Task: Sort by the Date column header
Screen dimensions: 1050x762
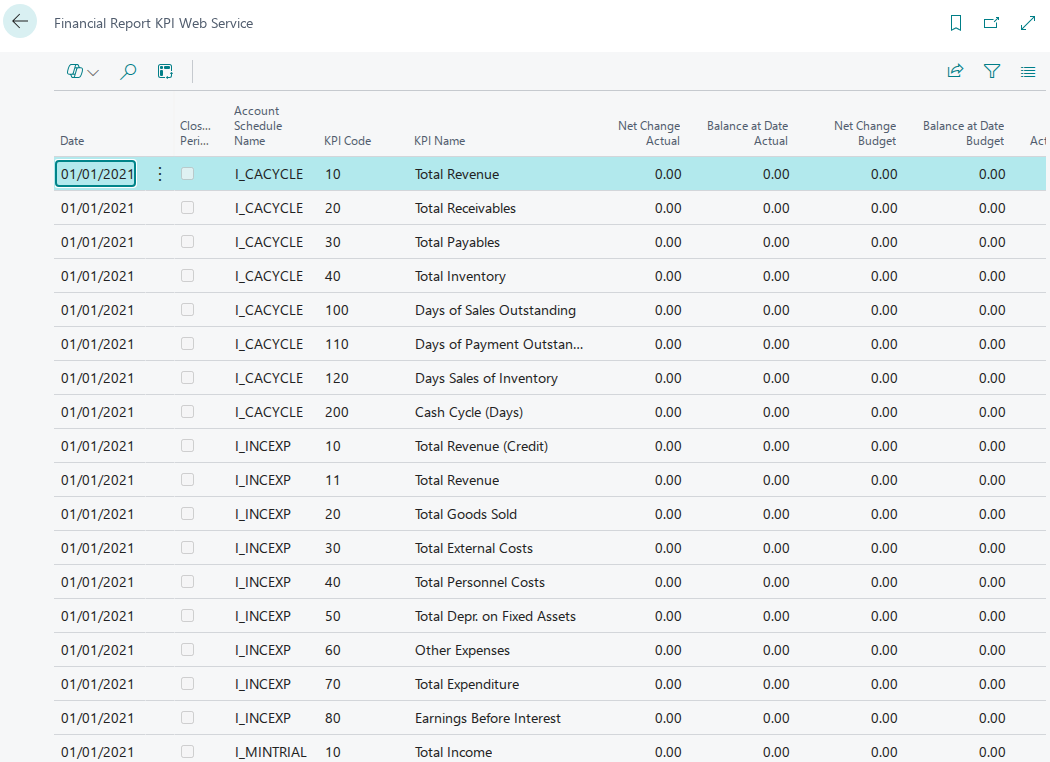Action: (72, 141)
